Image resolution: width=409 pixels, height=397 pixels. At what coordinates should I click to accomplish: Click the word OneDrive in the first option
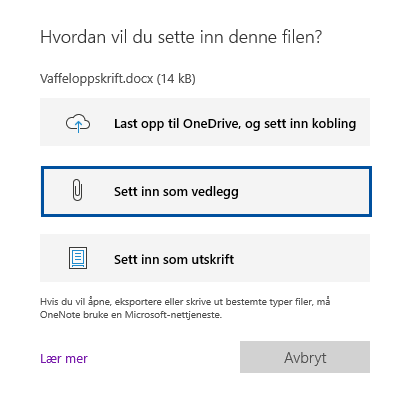tap(211, 123)
